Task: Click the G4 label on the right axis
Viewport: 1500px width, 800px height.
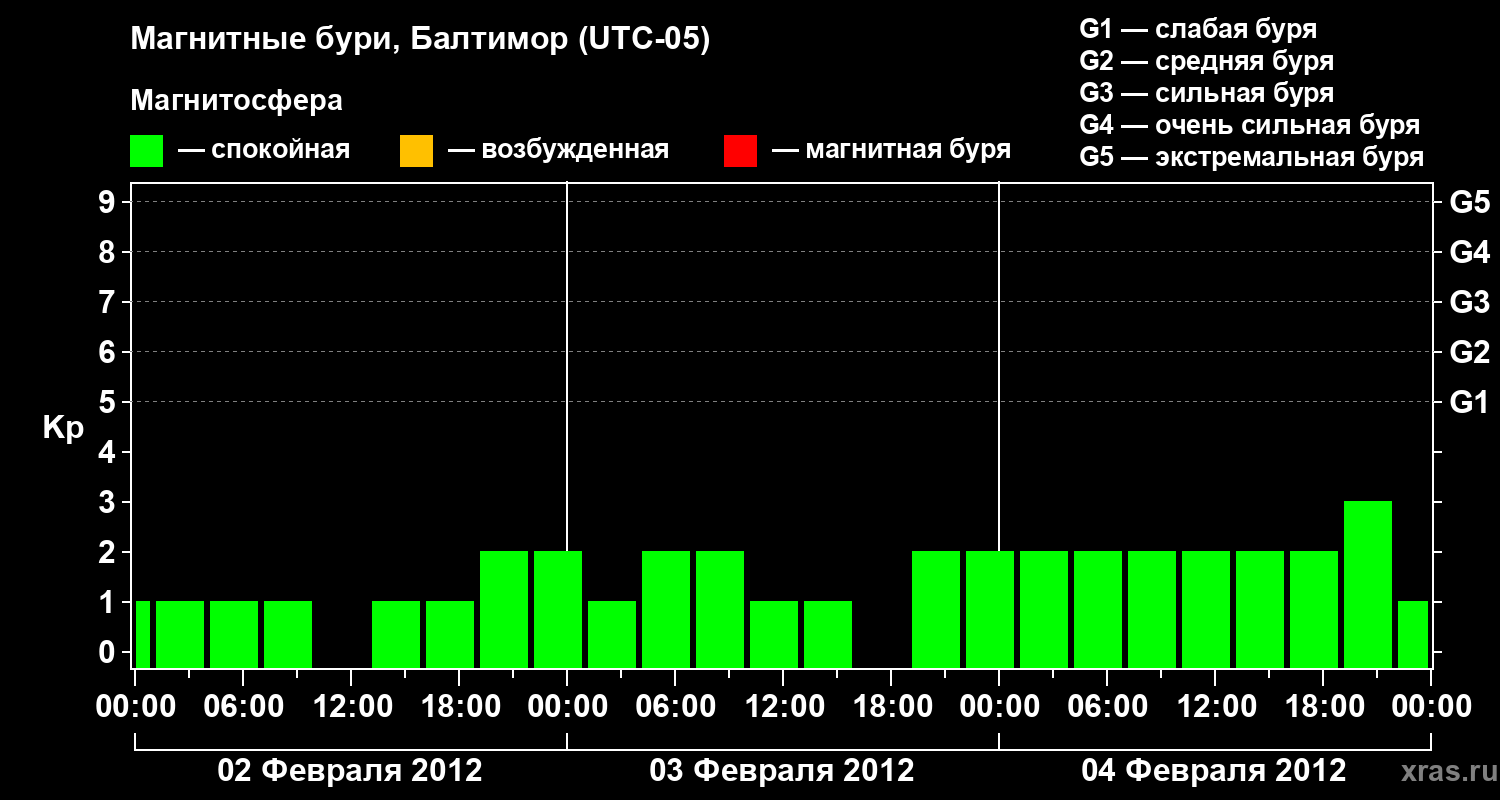Action: pyautogui.click(x=1469, y=252)
